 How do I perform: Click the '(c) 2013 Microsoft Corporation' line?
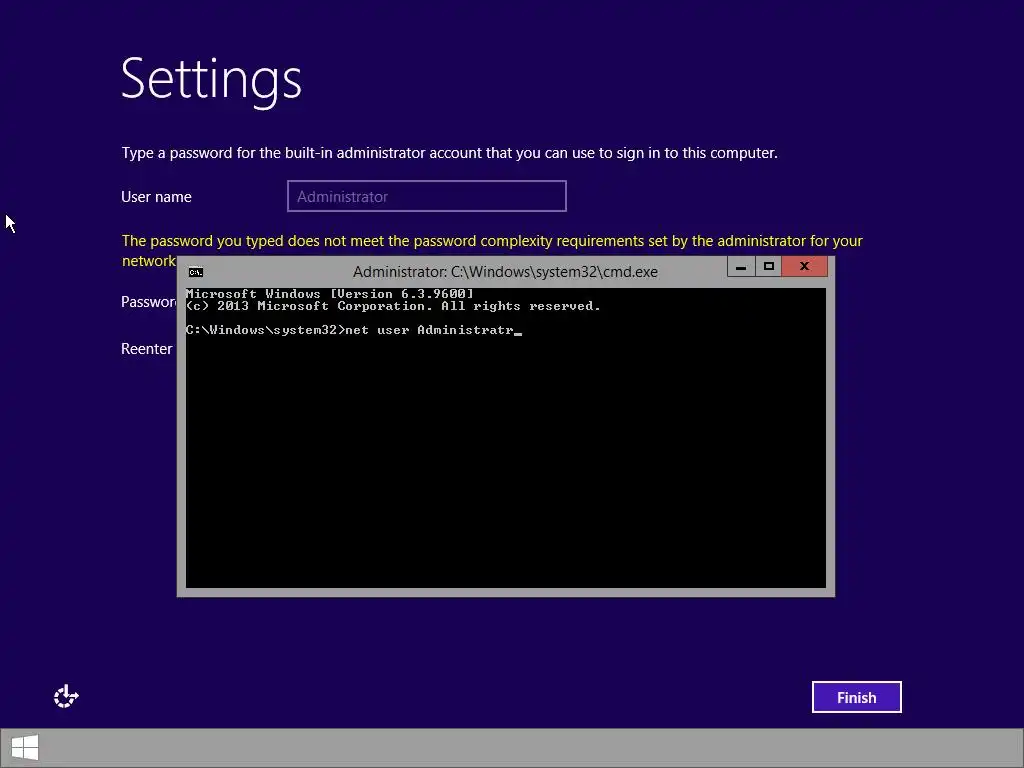coord(393,306)
